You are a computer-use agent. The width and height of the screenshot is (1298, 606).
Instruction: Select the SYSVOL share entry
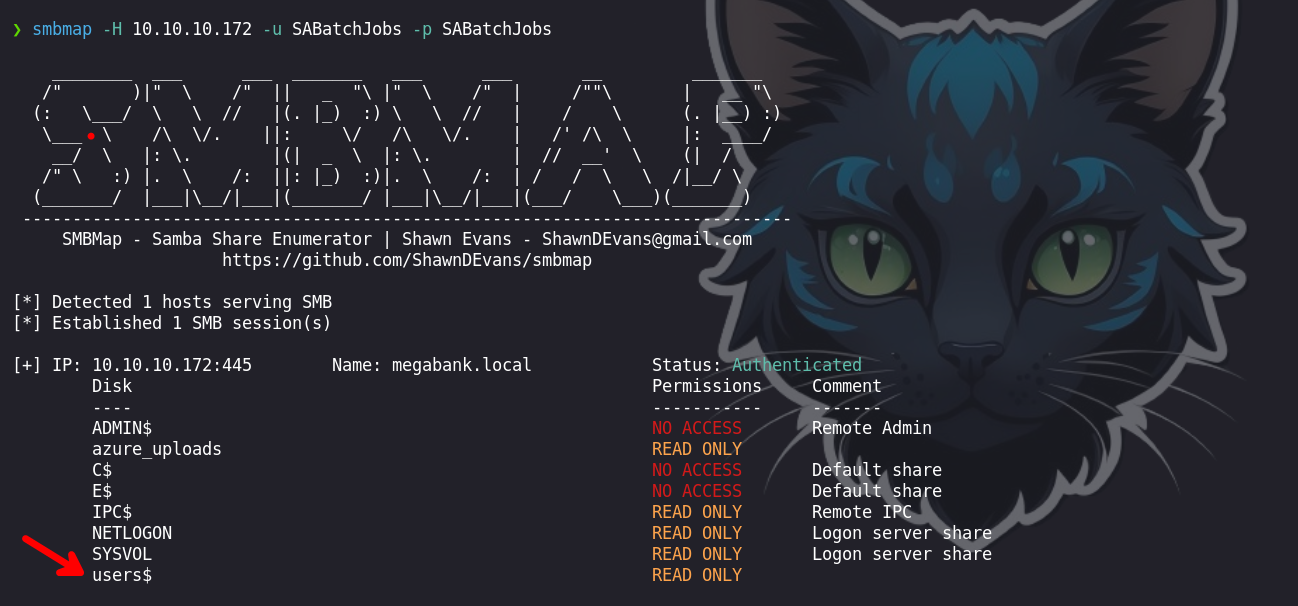click(122, 554)
